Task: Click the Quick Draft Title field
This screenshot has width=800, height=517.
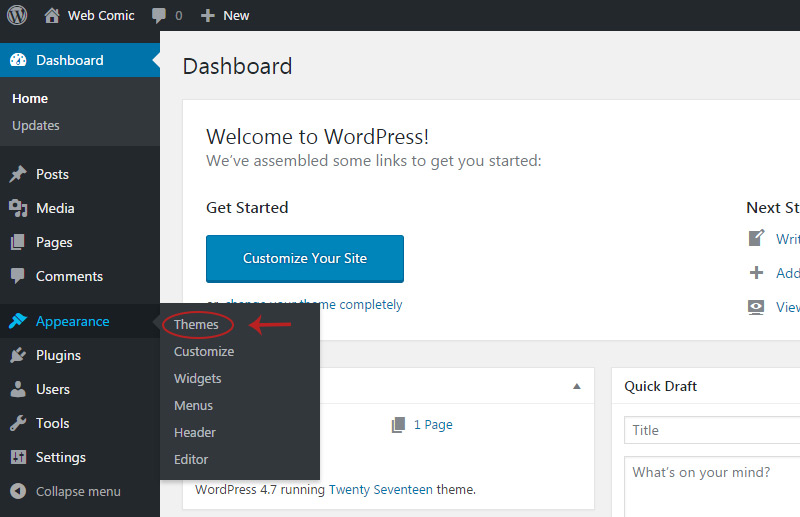Action: (x=712, y=430)
